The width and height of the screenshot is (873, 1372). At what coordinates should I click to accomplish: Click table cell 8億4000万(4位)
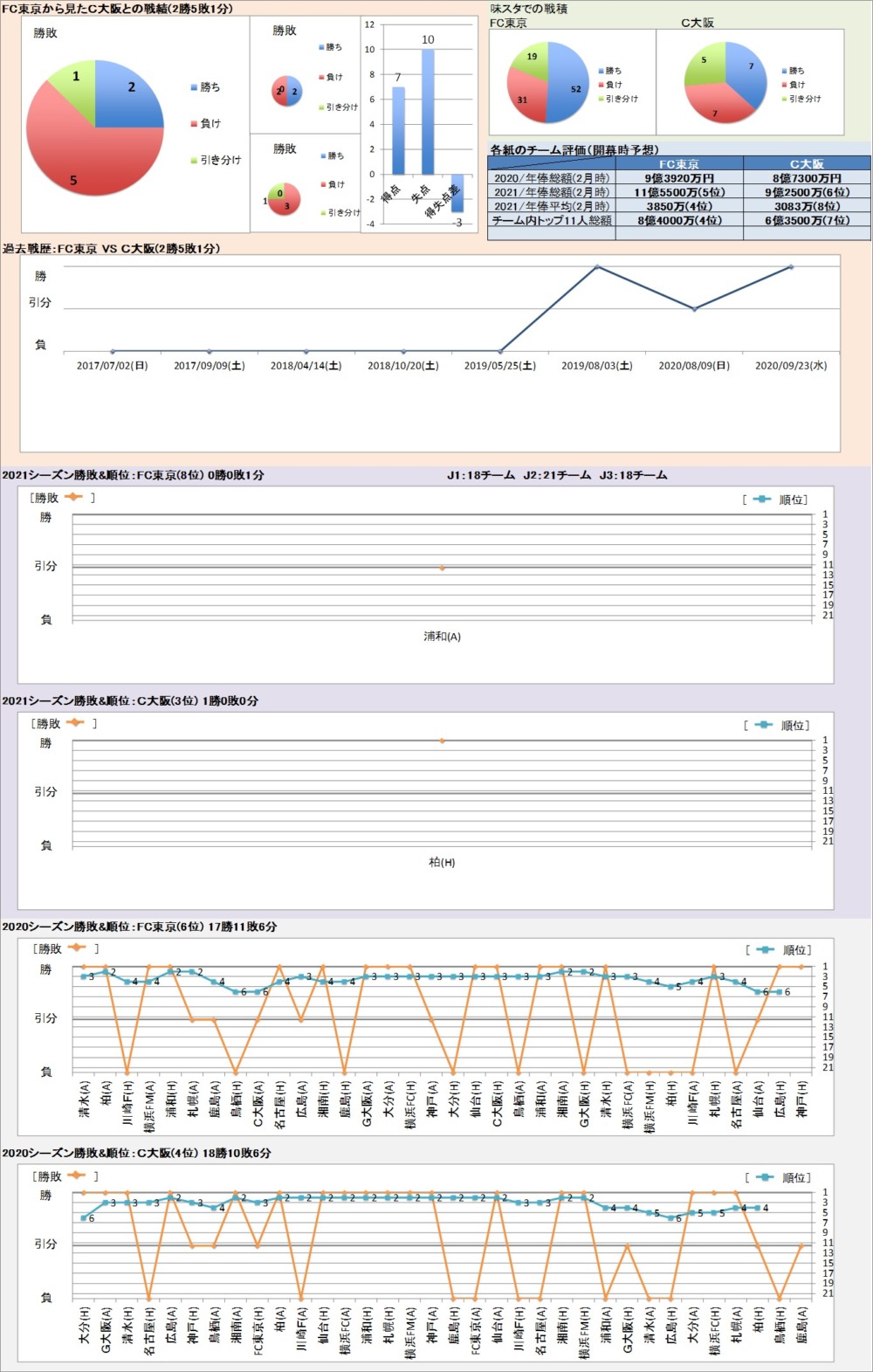coord(679,220)
